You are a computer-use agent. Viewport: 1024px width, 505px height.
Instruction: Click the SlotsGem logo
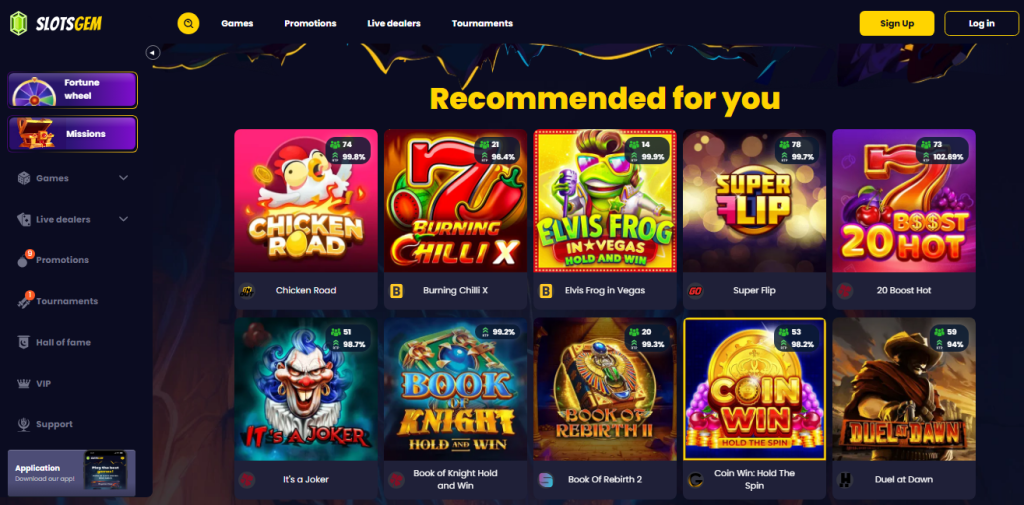pyautogui.click(x=56, y=24)
